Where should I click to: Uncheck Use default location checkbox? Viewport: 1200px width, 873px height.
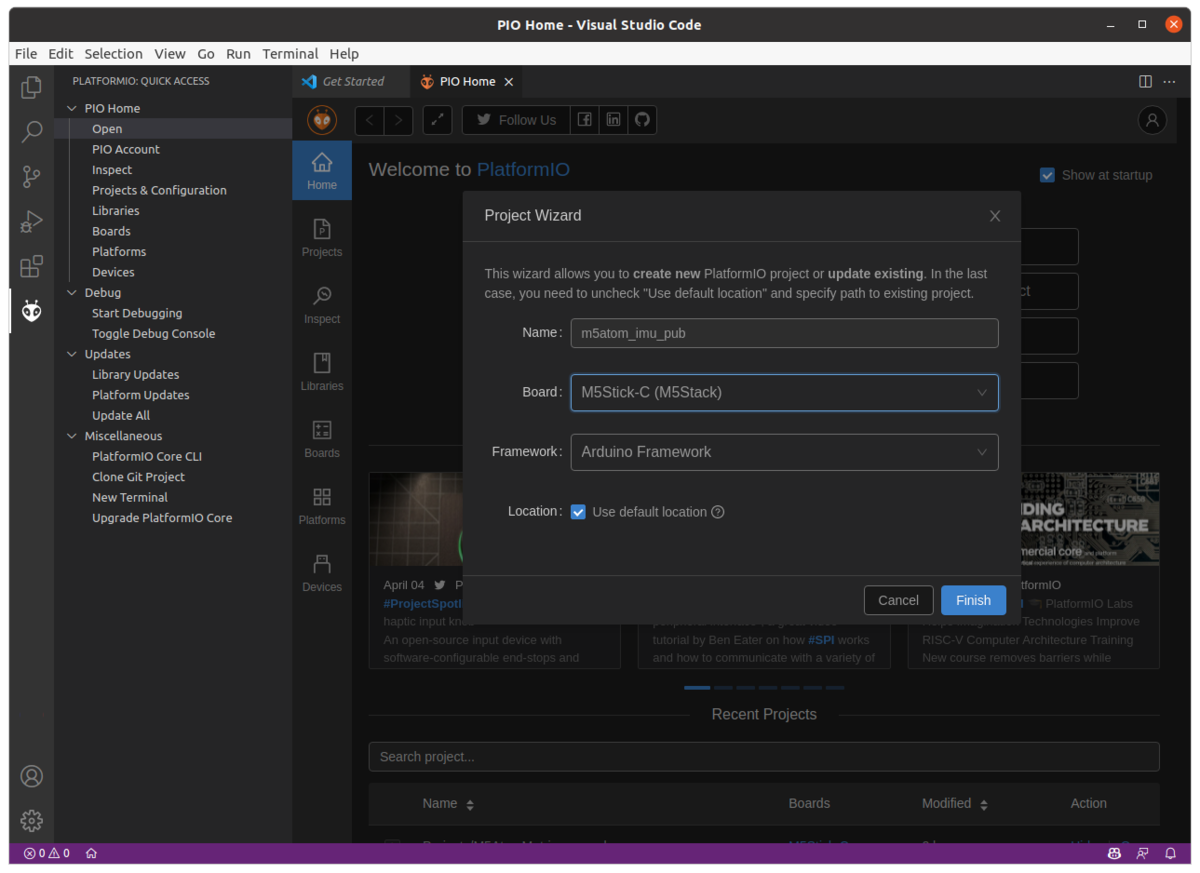578,512
